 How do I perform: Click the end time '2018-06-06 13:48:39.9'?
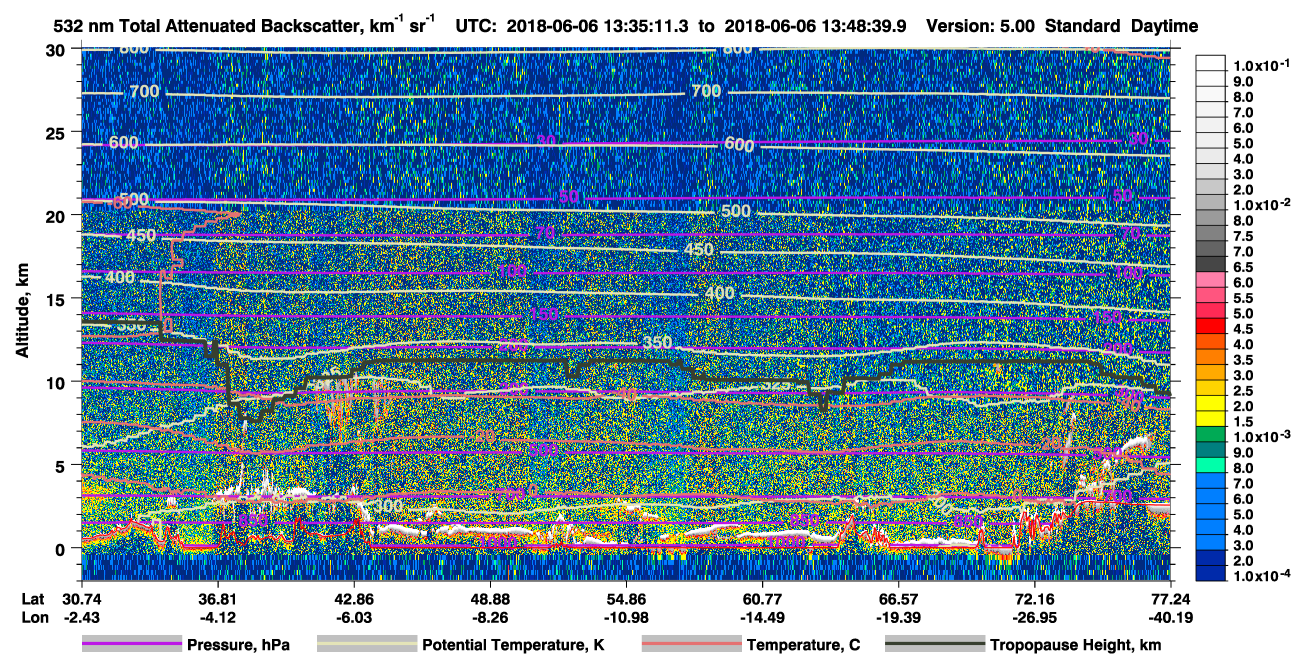pos(816,26)
